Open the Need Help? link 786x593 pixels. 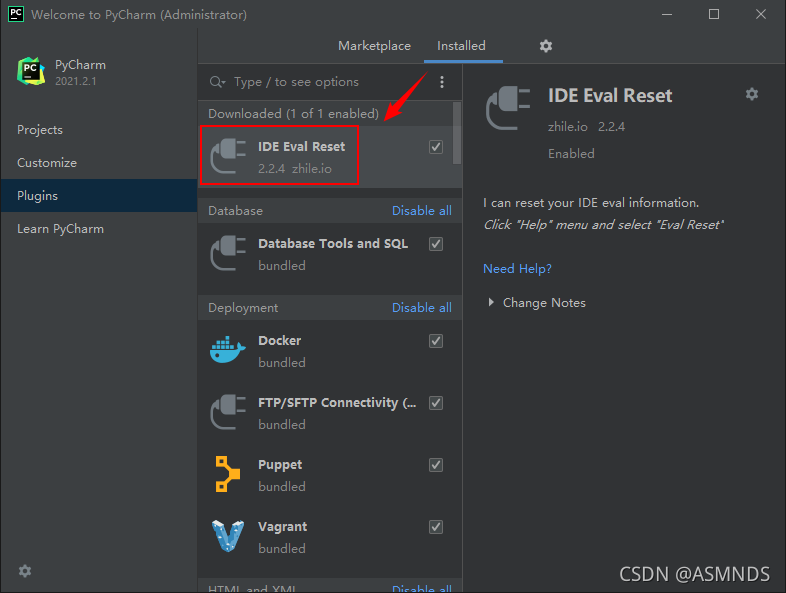(517, 269)
